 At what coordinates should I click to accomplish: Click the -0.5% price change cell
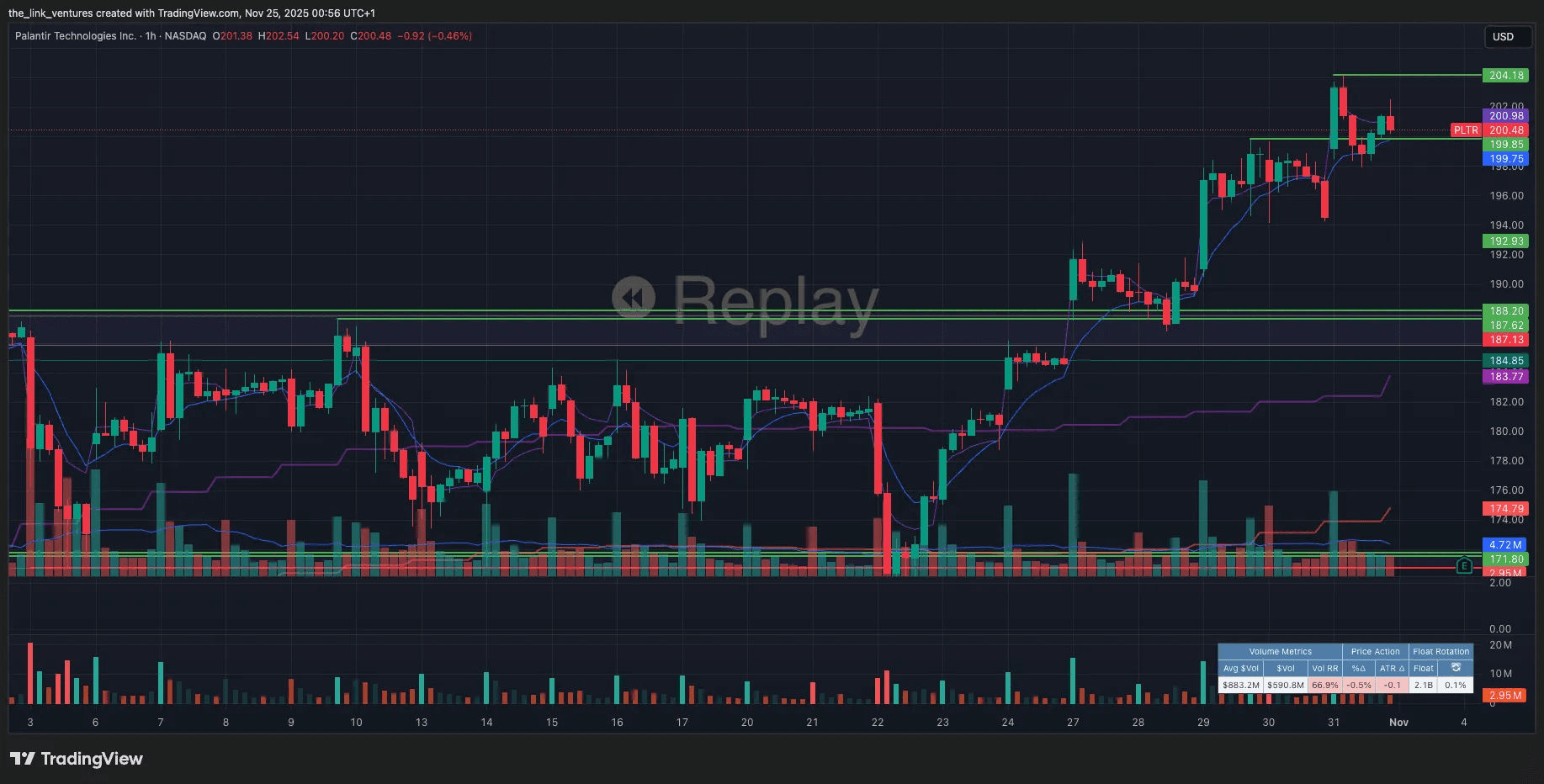(1359, 685)
